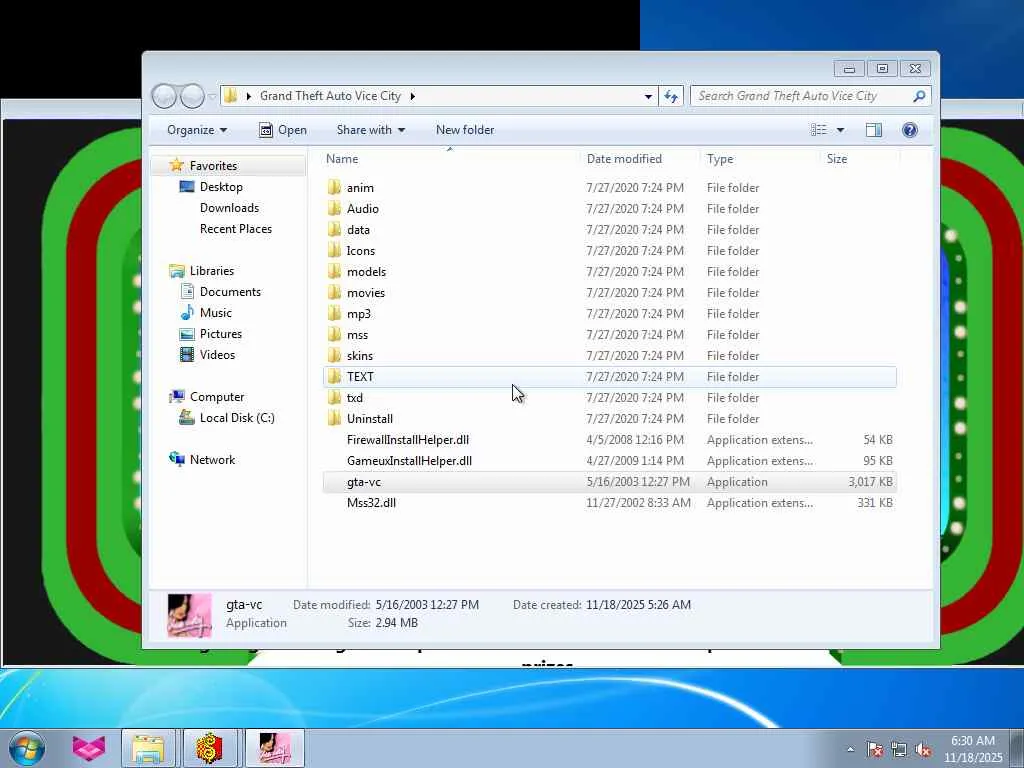1024x768 pixels.
Task: Show hidden tray icons arrow
Action: 850,750
